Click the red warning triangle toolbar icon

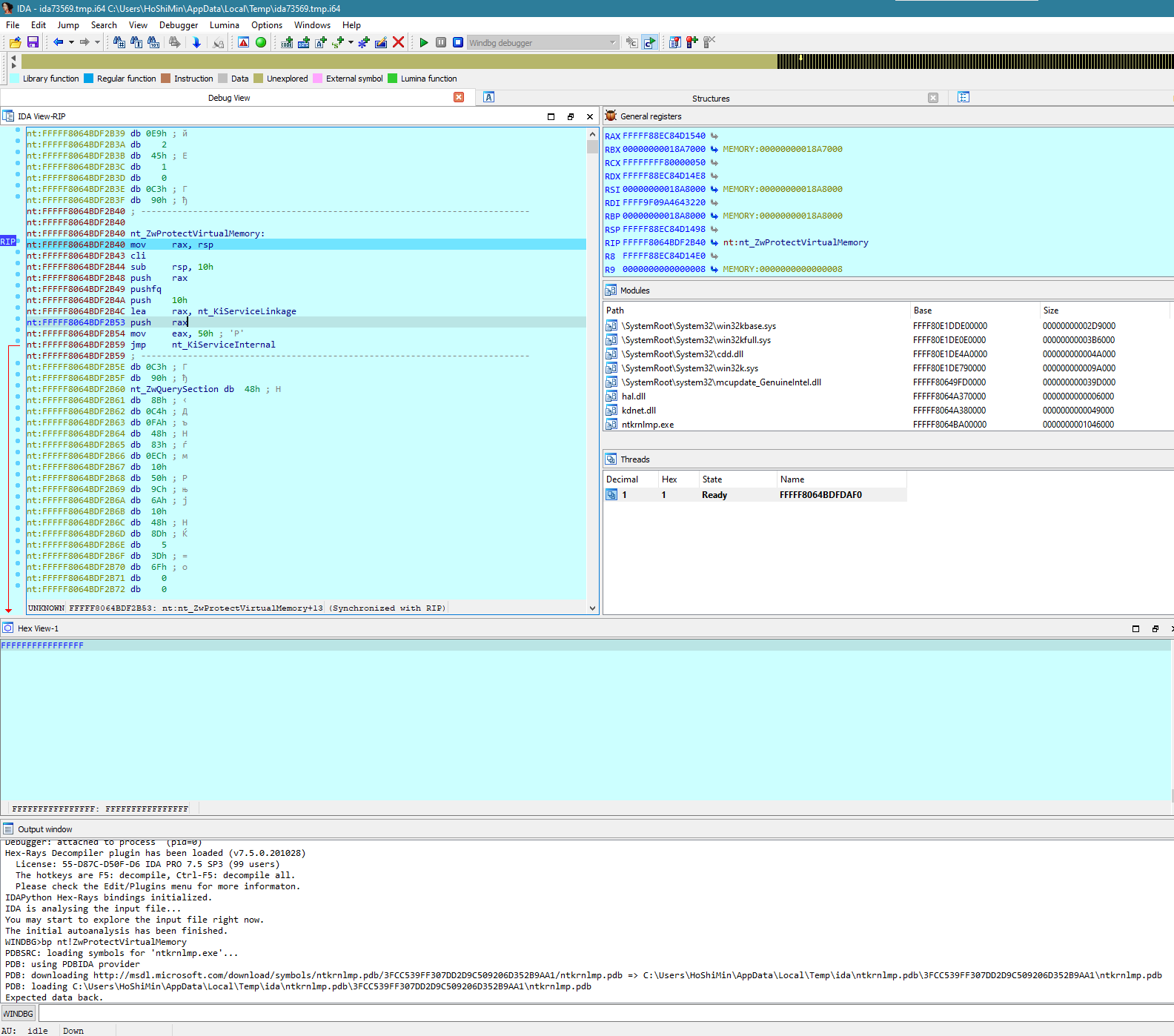[x=243, y=43]
